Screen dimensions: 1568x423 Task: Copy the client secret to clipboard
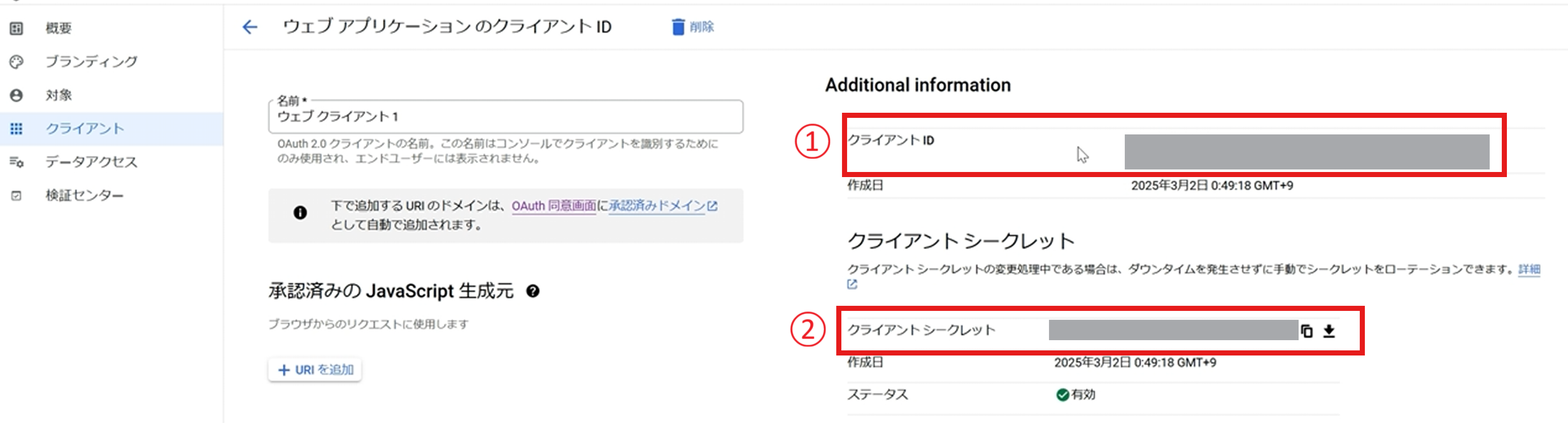[x=1307, y=331]
